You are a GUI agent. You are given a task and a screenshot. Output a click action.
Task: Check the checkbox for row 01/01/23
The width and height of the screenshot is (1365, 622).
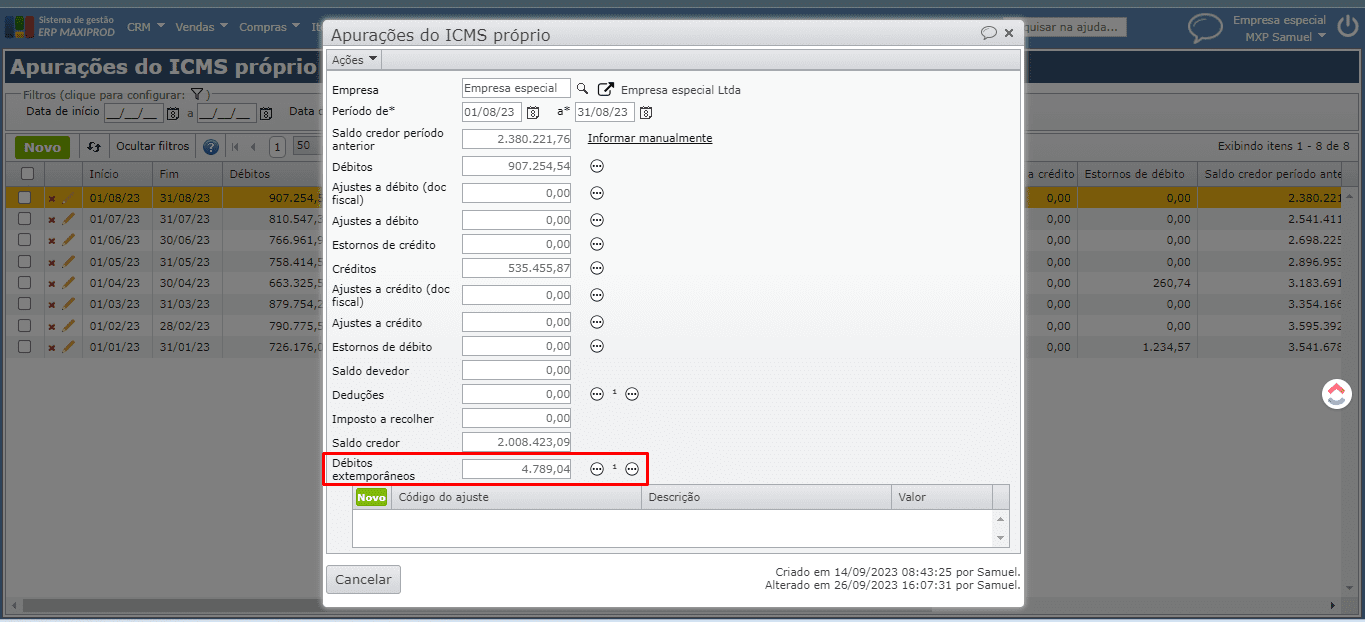25,346
